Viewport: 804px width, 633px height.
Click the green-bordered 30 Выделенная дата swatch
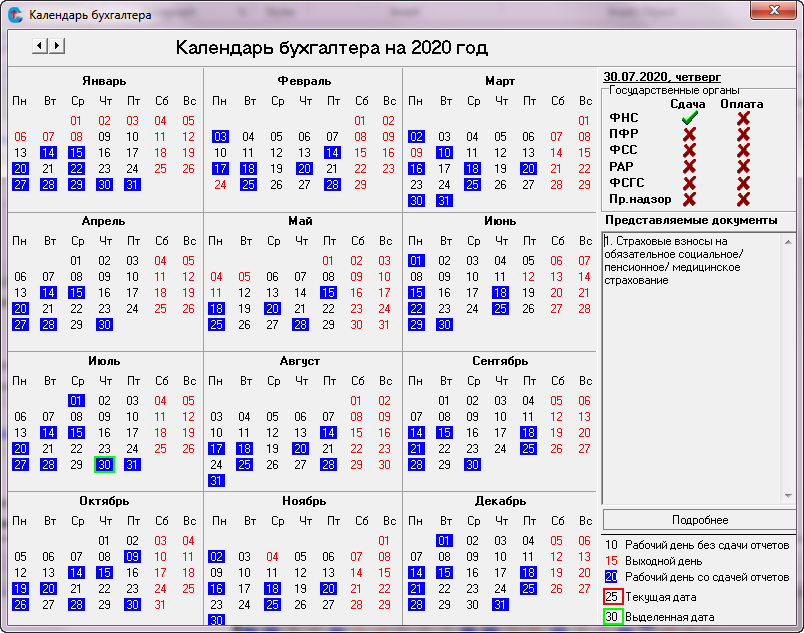coord(613,616)
